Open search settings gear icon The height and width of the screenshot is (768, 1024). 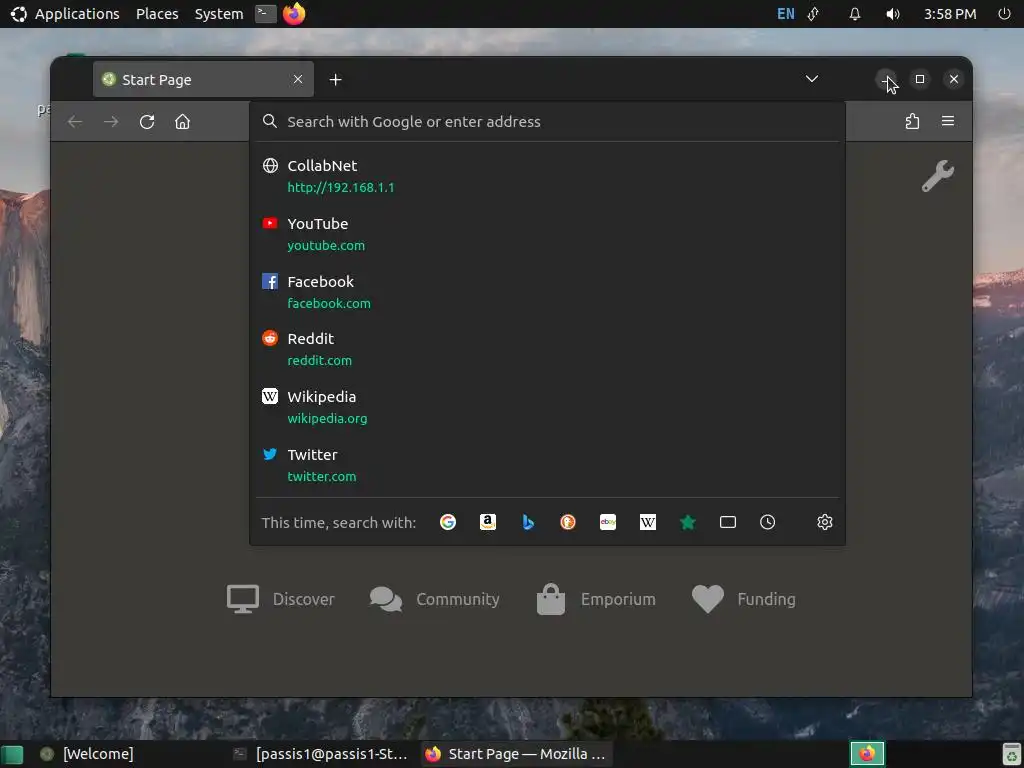(x=825, y=522)
